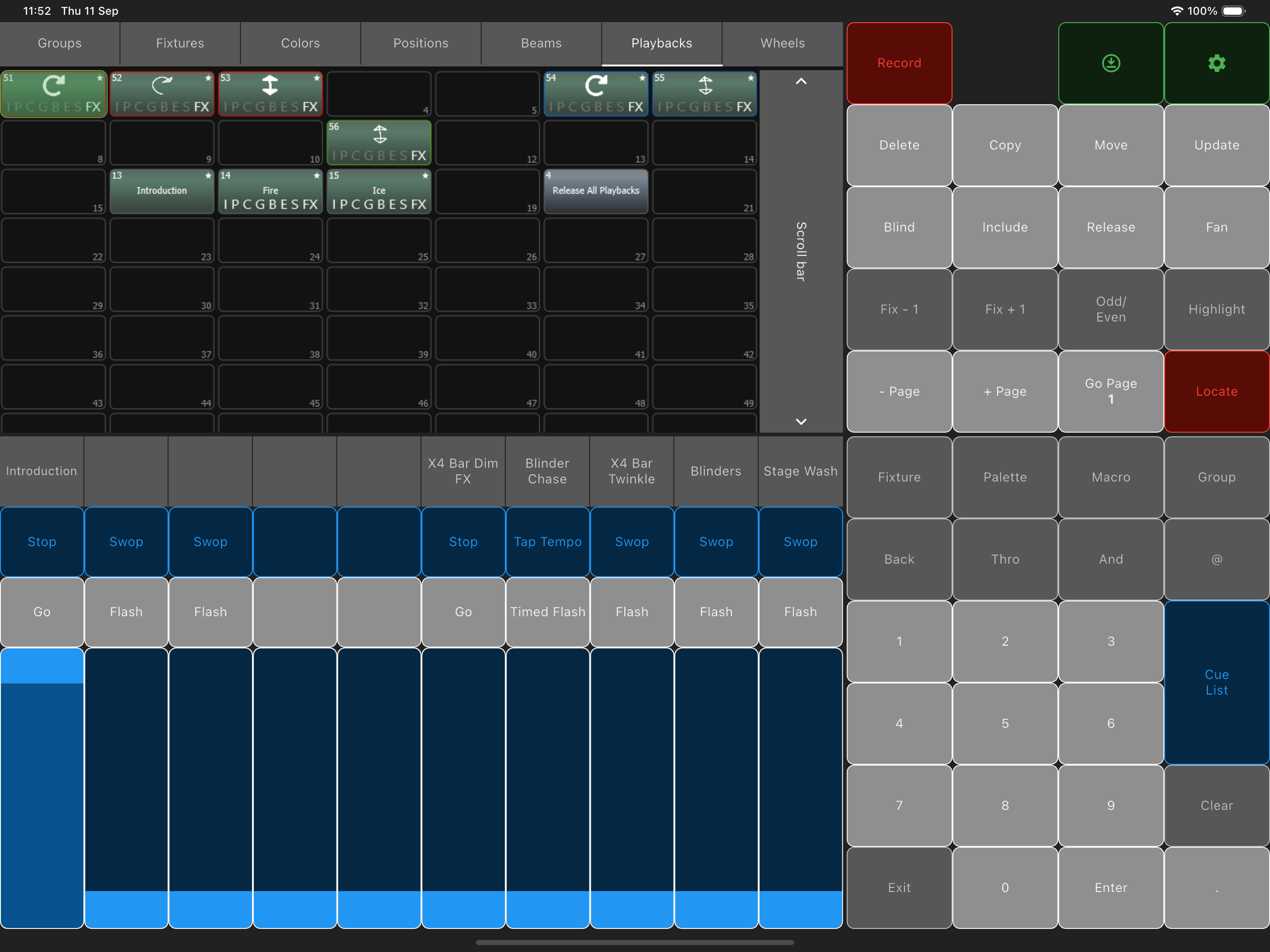Trigger playback 56 with the fader icon

pos(379,143)
